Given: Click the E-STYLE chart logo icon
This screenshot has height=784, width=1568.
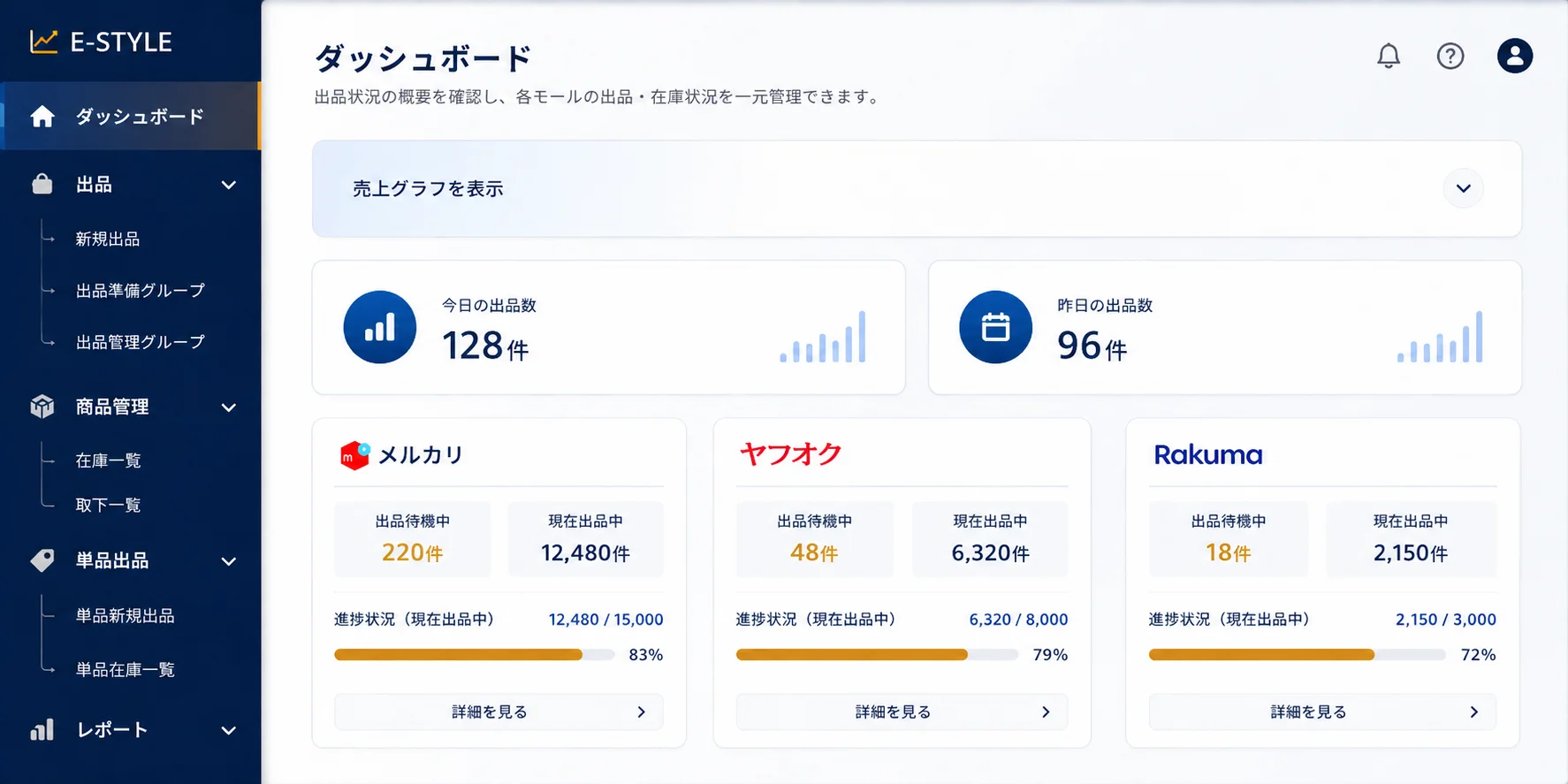Looking at the screenshot, I should (43, 42).
